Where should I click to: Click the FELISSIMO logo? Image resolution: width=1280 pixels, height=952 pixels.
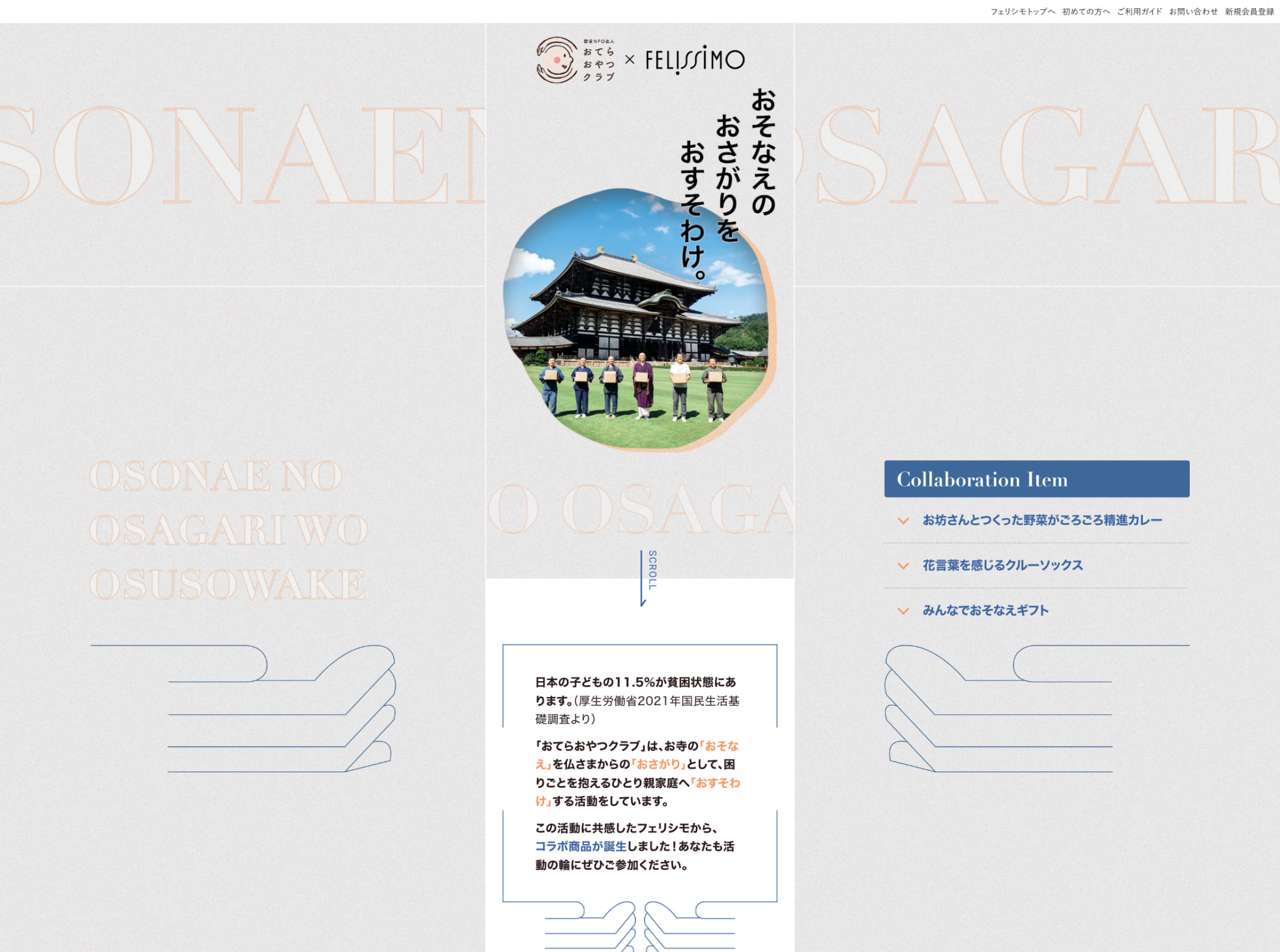(695, 60)
